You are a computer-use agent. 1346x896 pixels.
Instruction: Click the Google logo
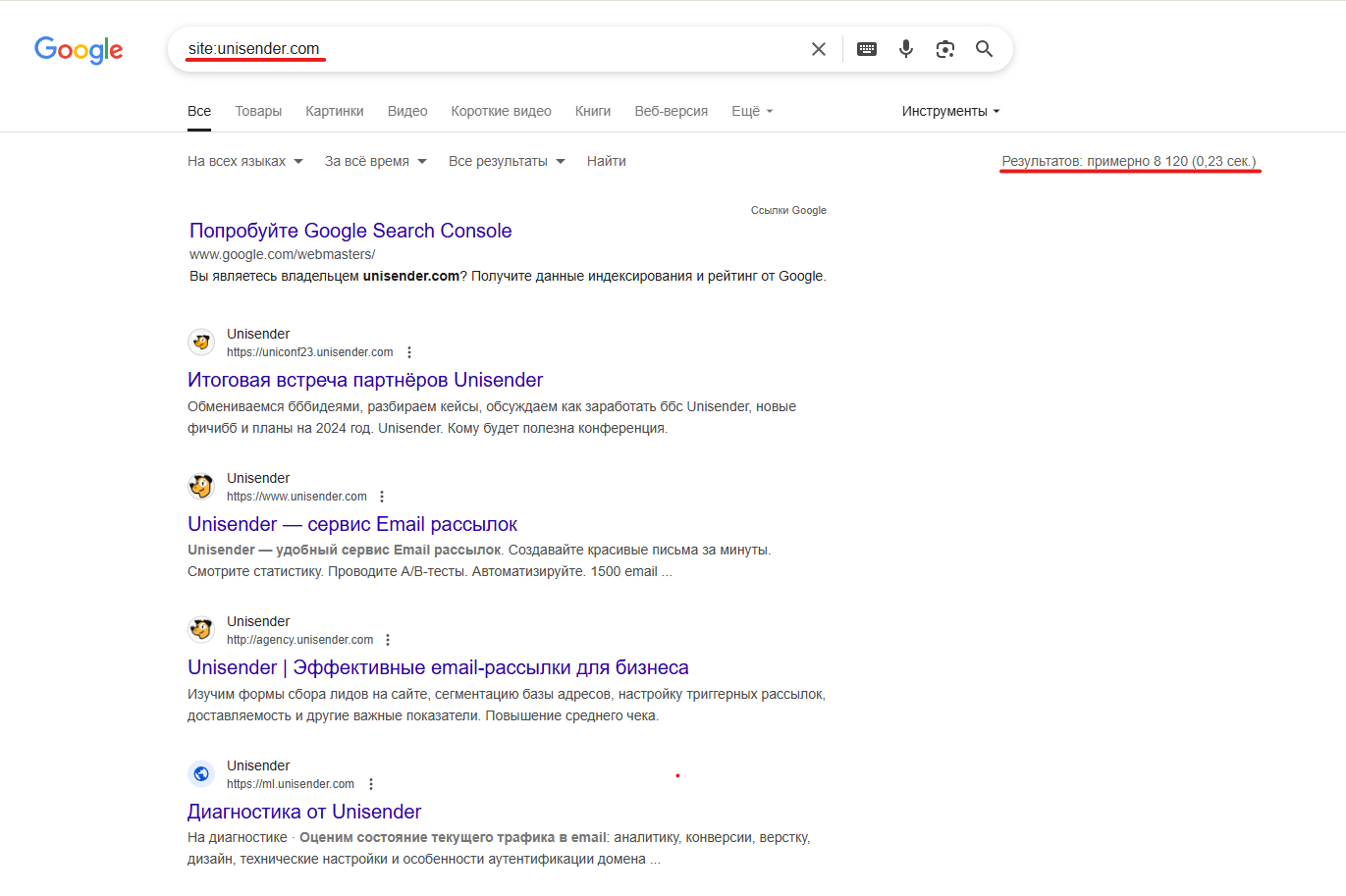[79, 50]
